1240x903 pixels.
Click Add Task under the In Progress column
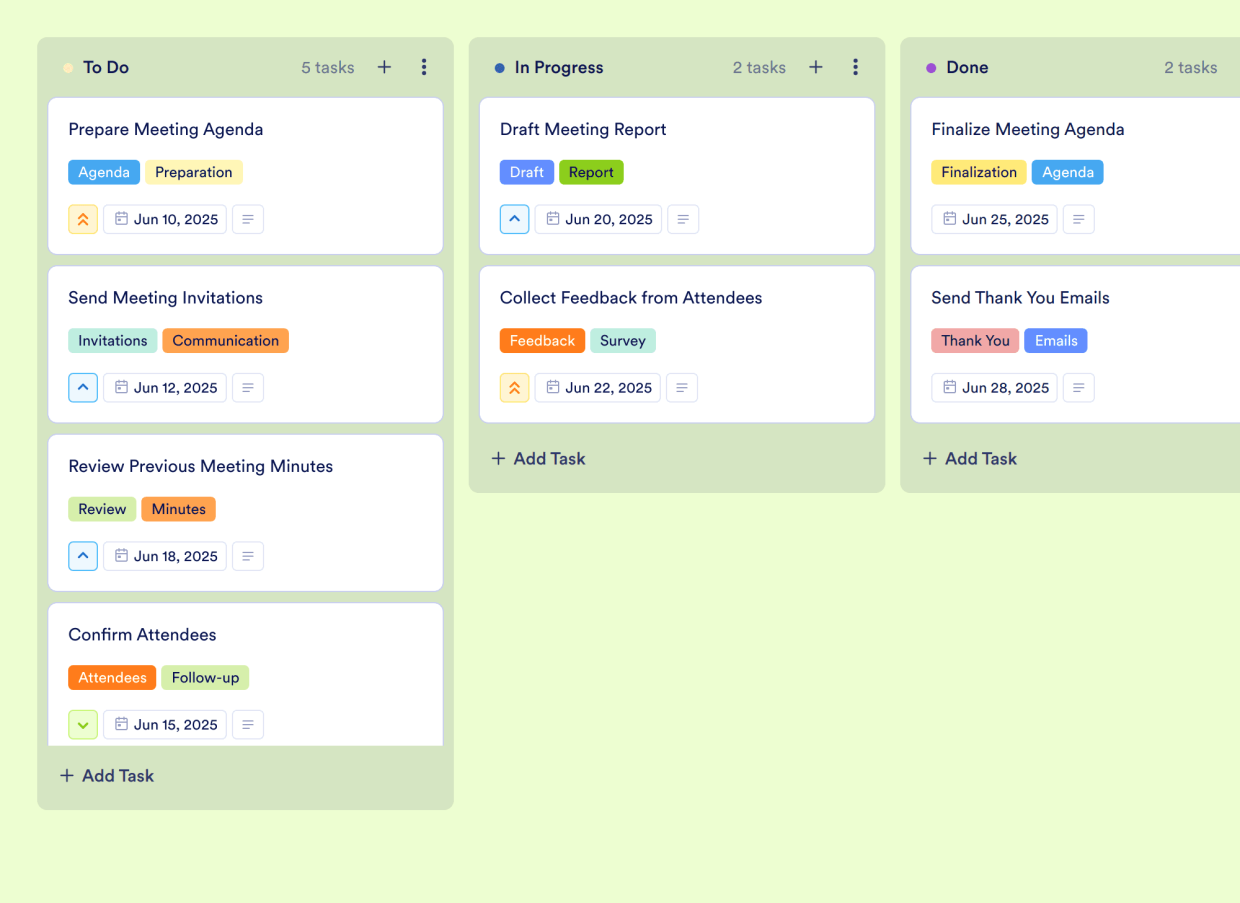[538, 458]
